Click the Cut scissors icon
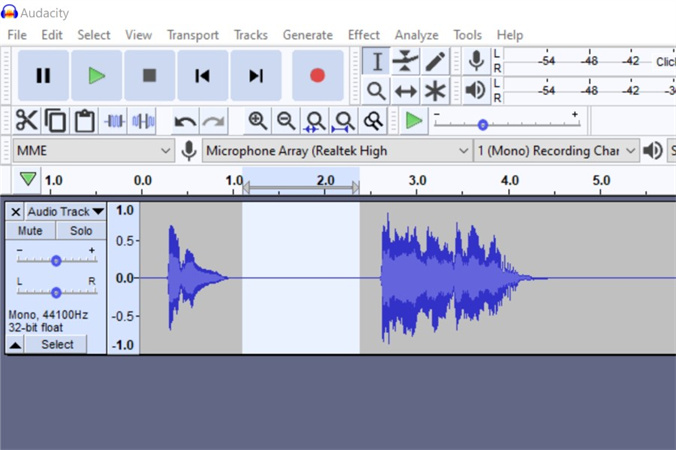 pyautogui.click(x=26, y=121)
